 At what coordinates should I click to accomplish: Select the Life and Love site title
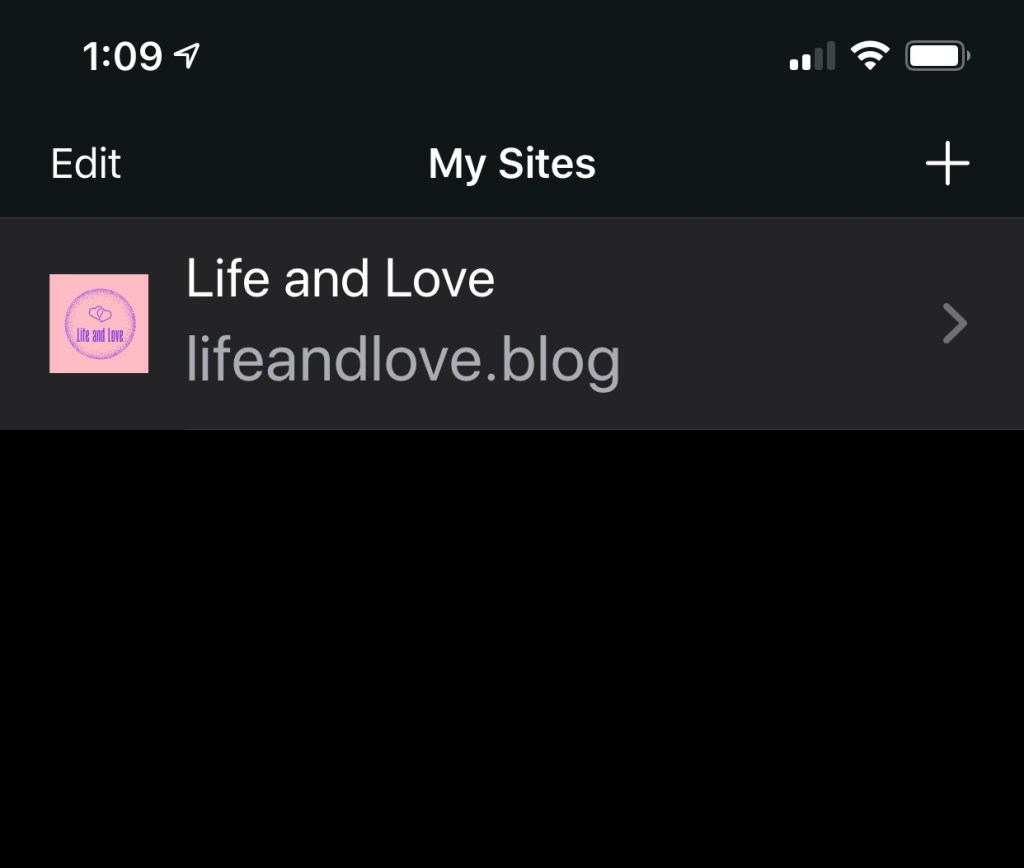tap(340, 279)
